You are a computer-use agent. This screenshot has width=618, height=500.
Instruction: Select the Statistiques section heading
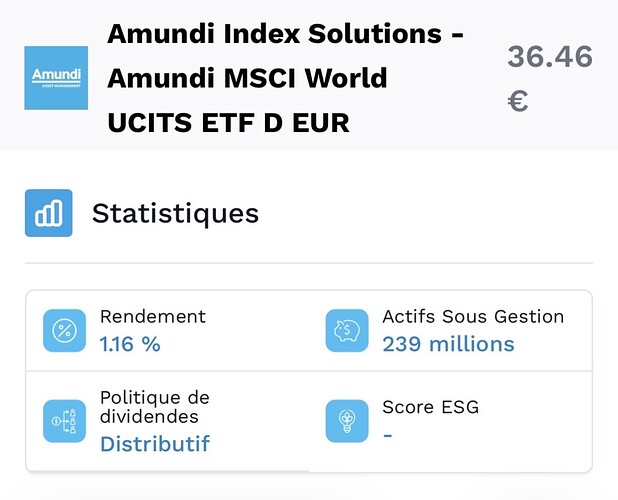(x=175, y=213)
